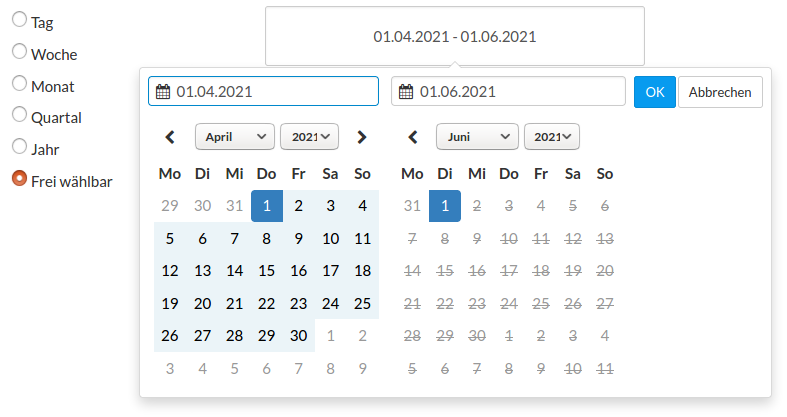Image resolution: width=787 pixels, height=417 pixels.
Task: Go to next month in the April calendar
Action: (362, 137)
